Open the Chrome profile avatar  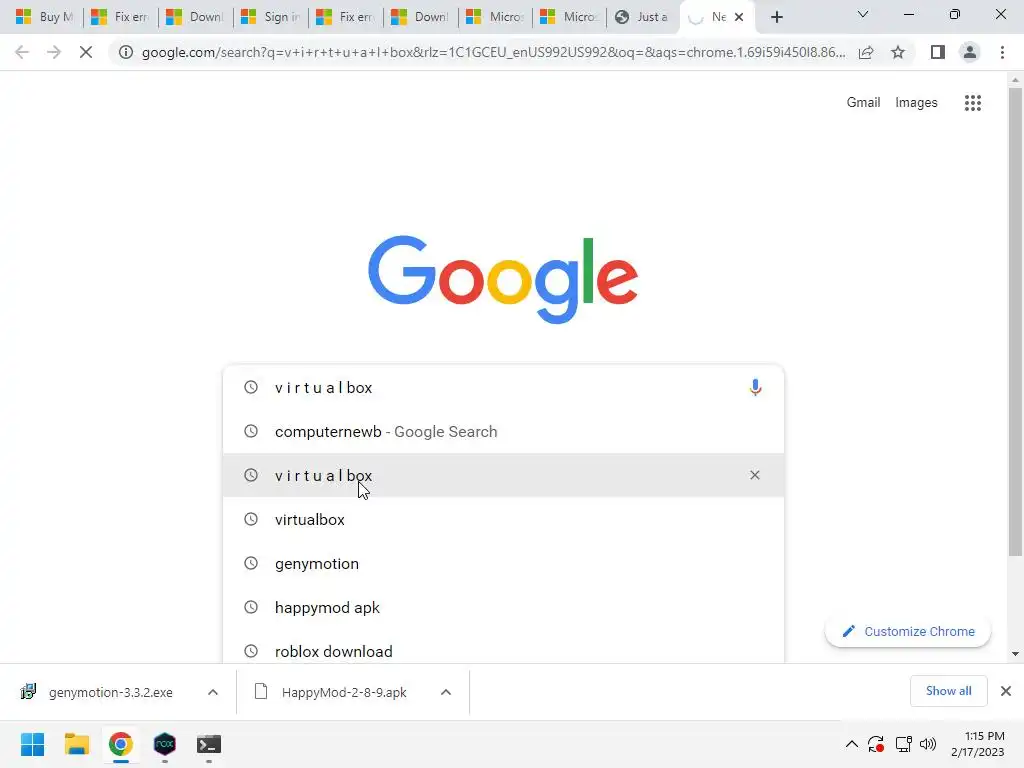tap(970, 52)
